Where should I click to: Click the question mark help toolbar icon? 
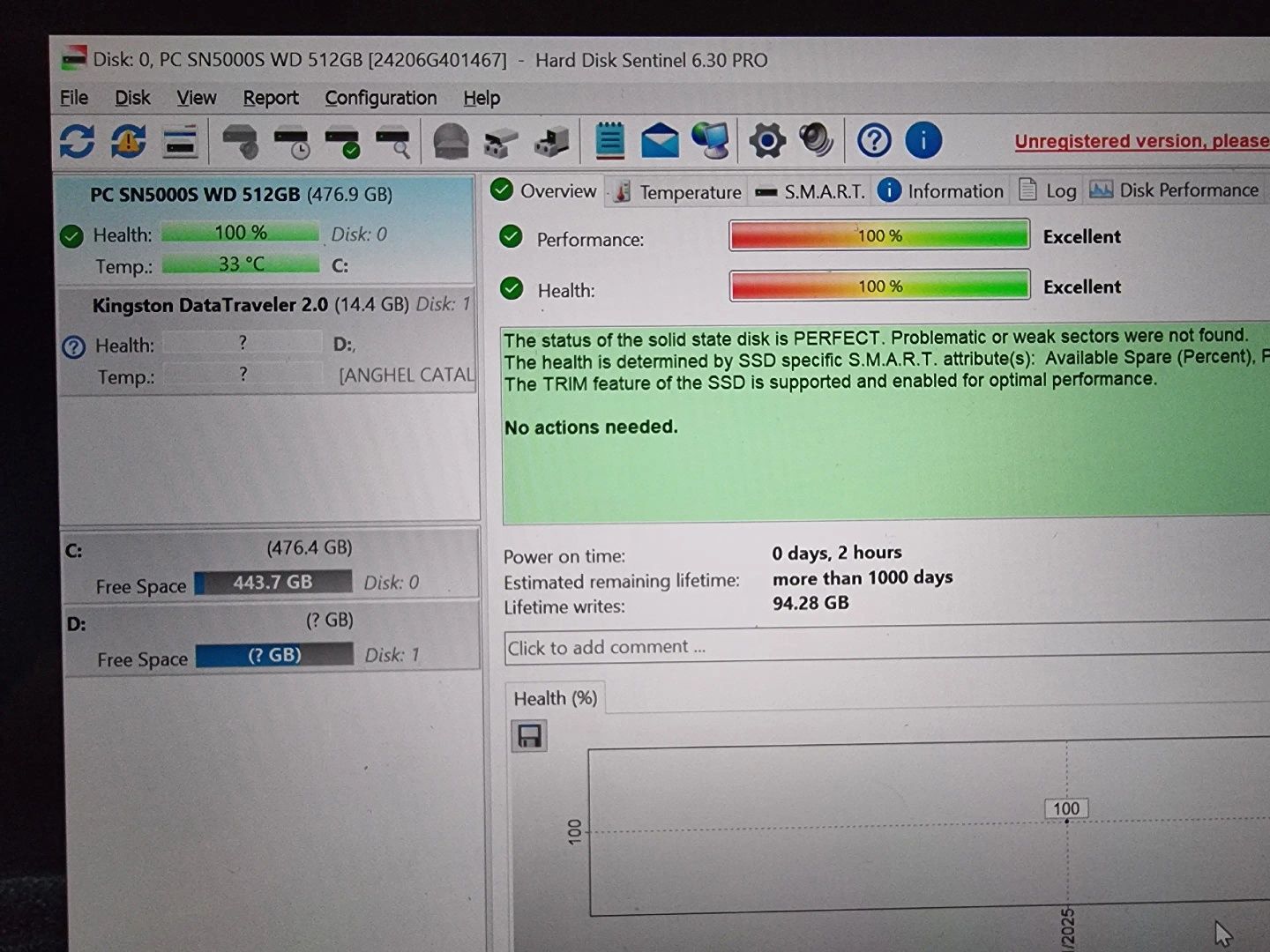coord(874,140)
